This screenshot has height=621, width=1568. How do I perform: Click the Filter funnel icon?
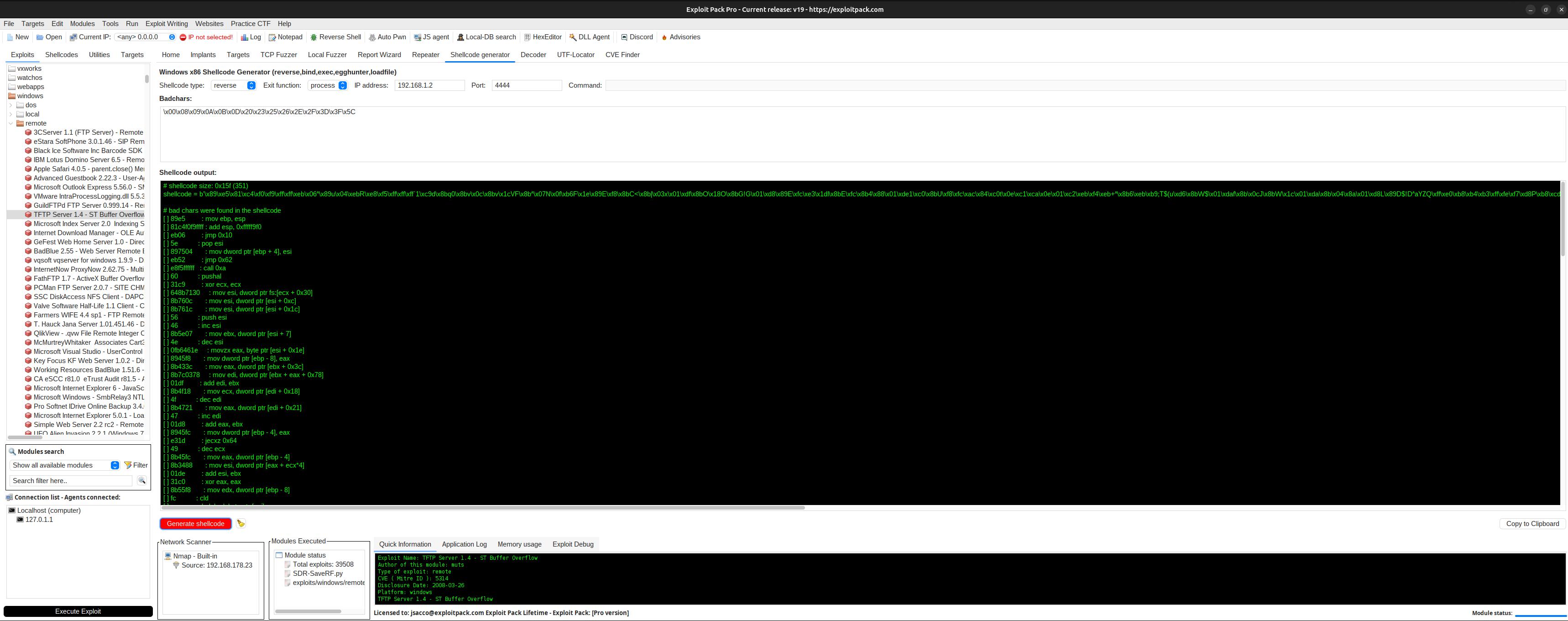pyautogui.click(x=128, y=465)
